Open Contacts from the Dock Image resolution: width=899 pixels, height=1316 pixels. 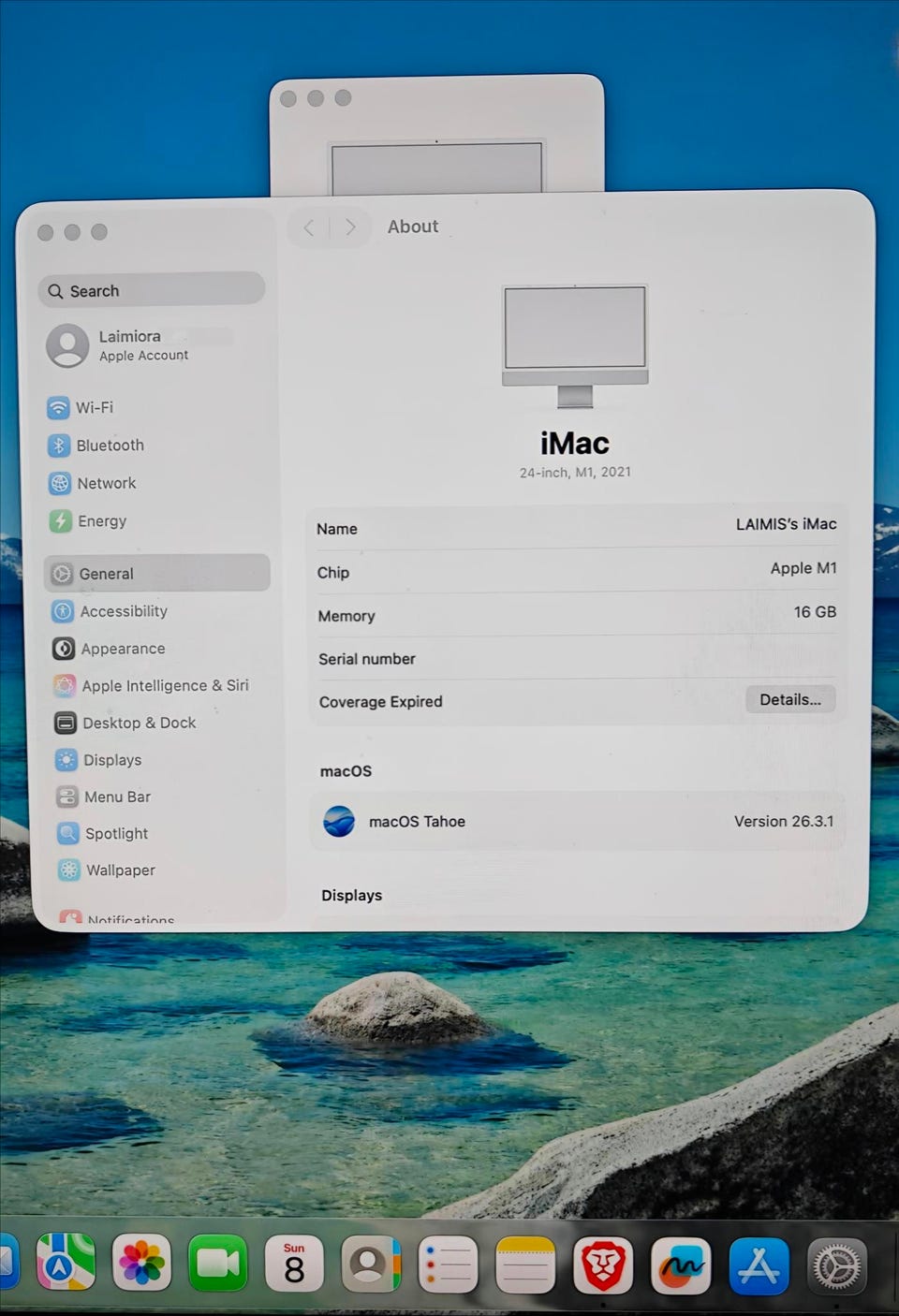click(x=371, y=1263)
